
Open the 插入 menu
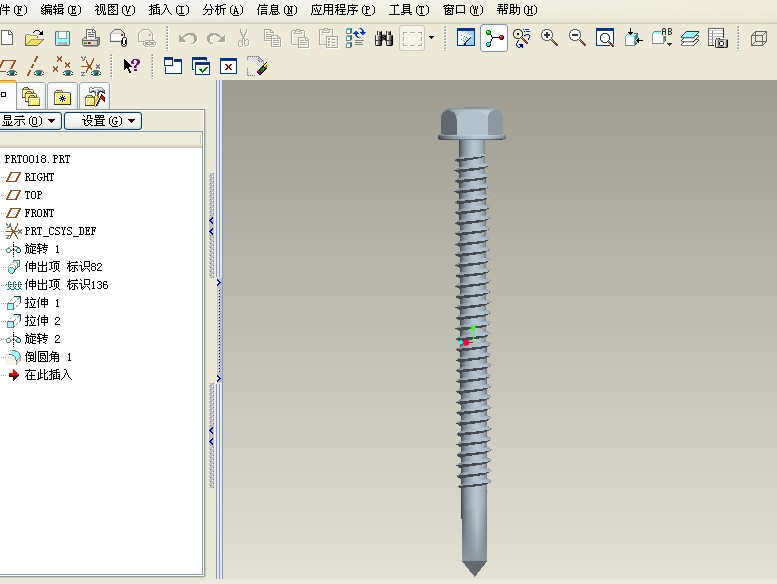[168, 10]
